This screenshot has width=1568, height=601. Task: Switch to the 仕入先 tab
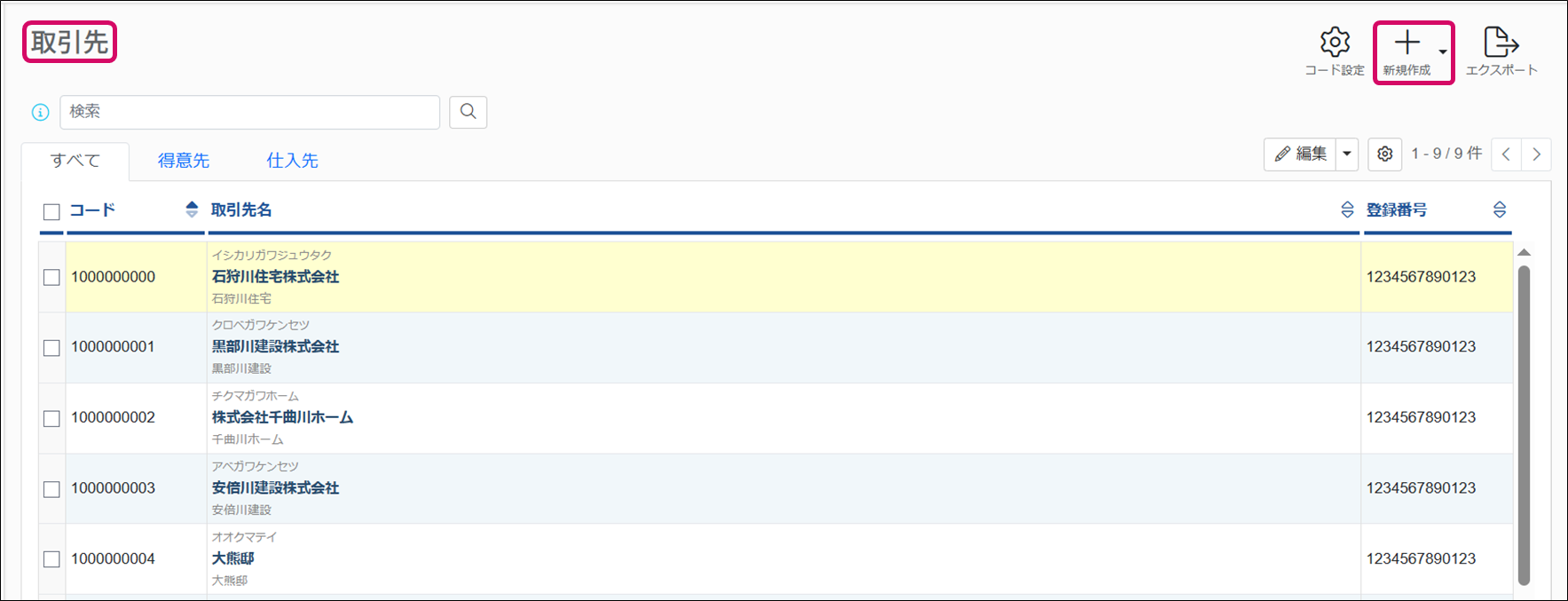tap(292, 161)
